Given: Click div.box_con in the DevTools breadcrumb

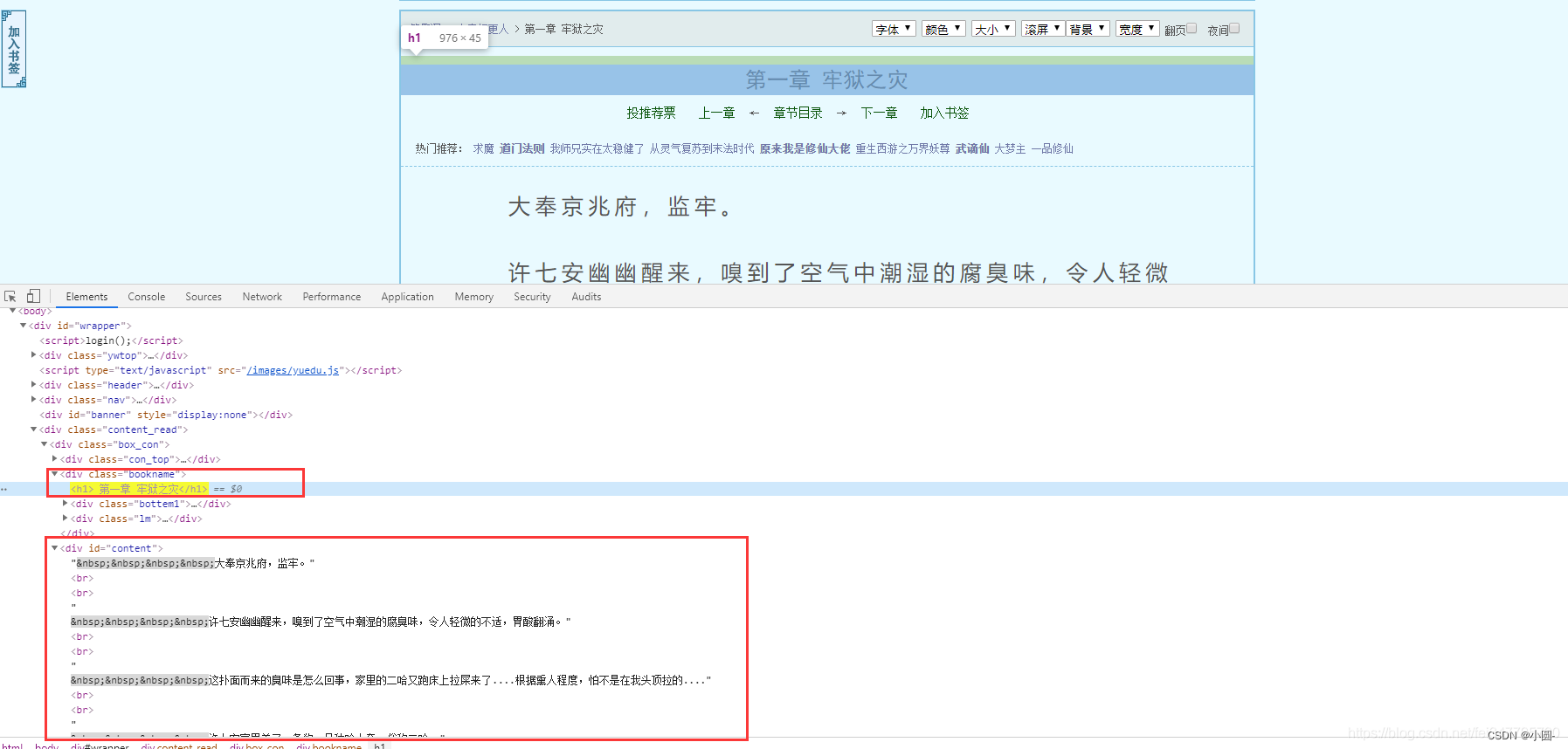Looking at the screenshot, I should click(x=257, y=746).
